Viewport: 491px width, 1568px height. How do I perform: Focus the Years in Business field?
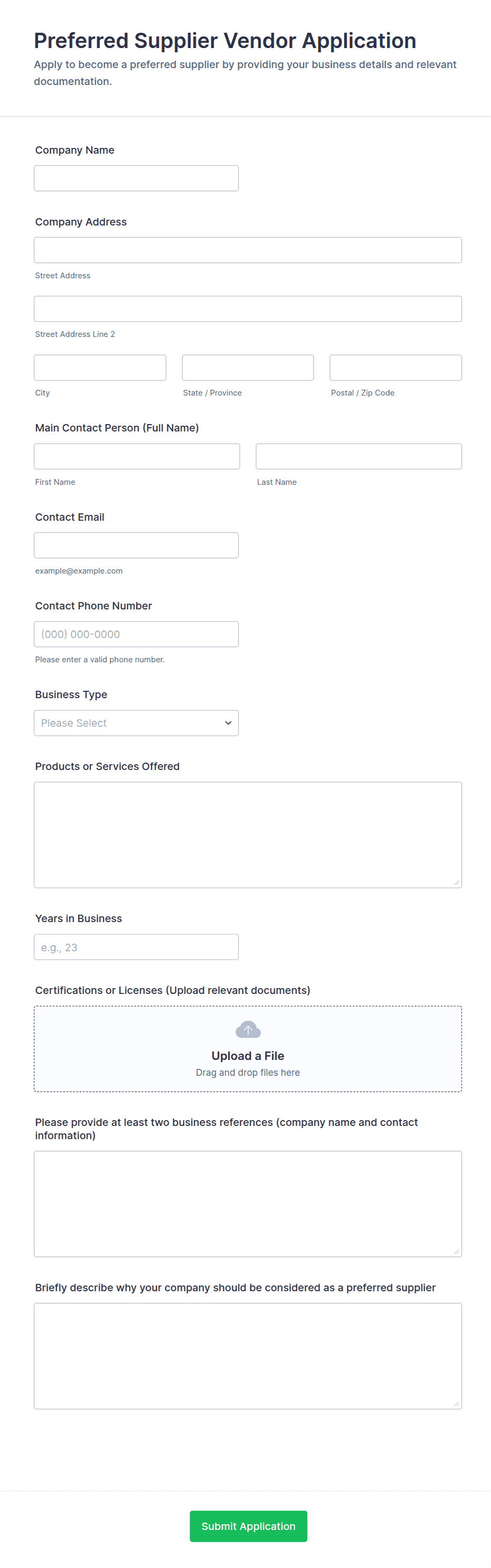tap(136, 947)
